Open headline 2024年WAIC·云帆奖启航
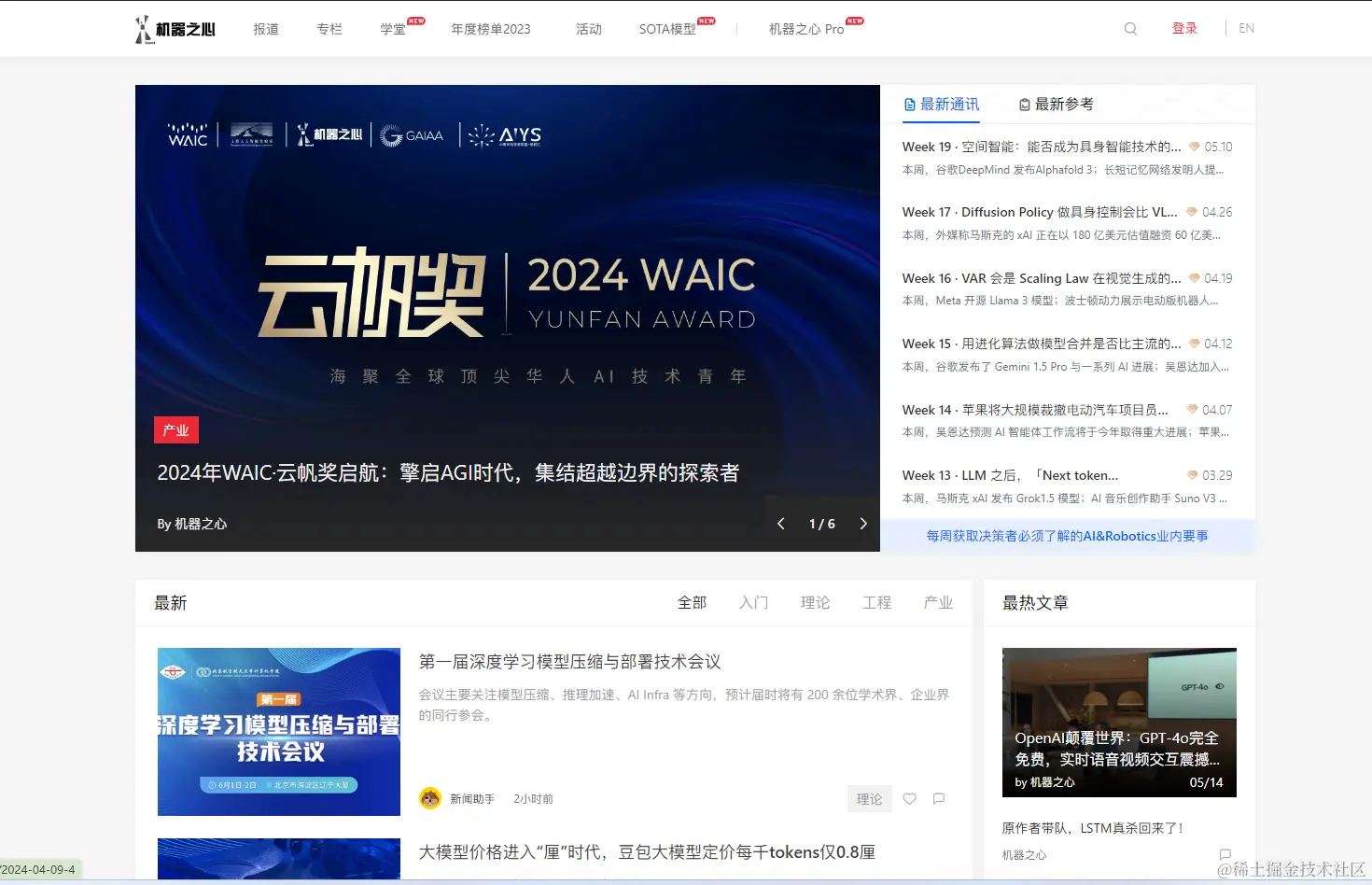The height and width of the screenshot is (885, 1372). click(448, 473)
